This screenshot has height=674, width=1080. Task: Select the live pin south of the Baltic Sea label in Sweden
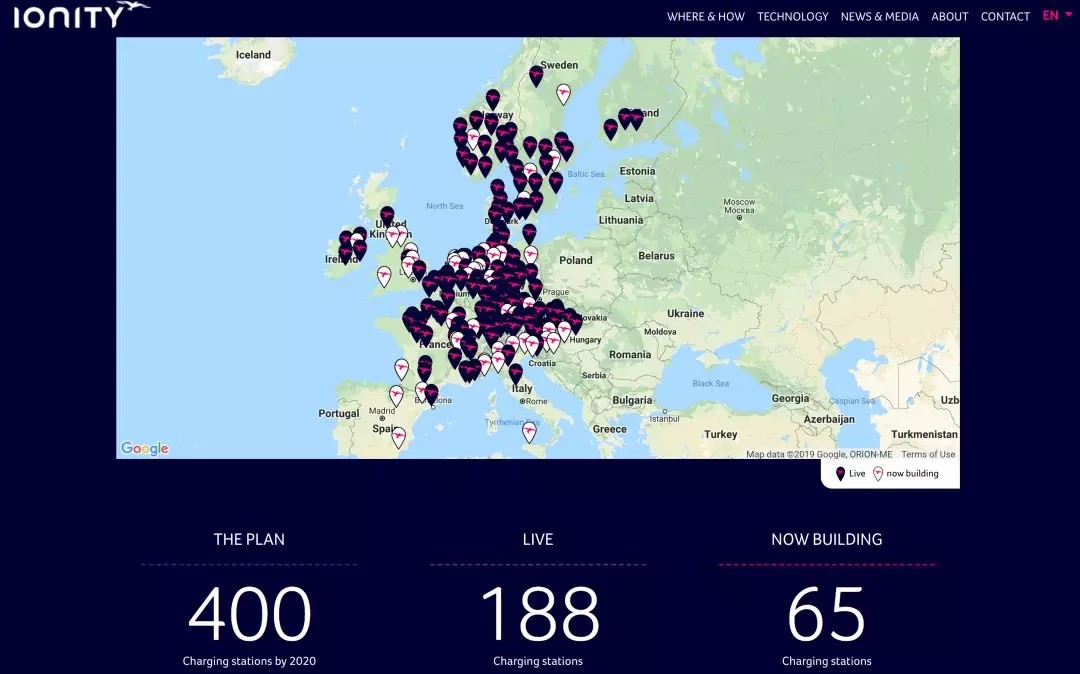point(556,182)
